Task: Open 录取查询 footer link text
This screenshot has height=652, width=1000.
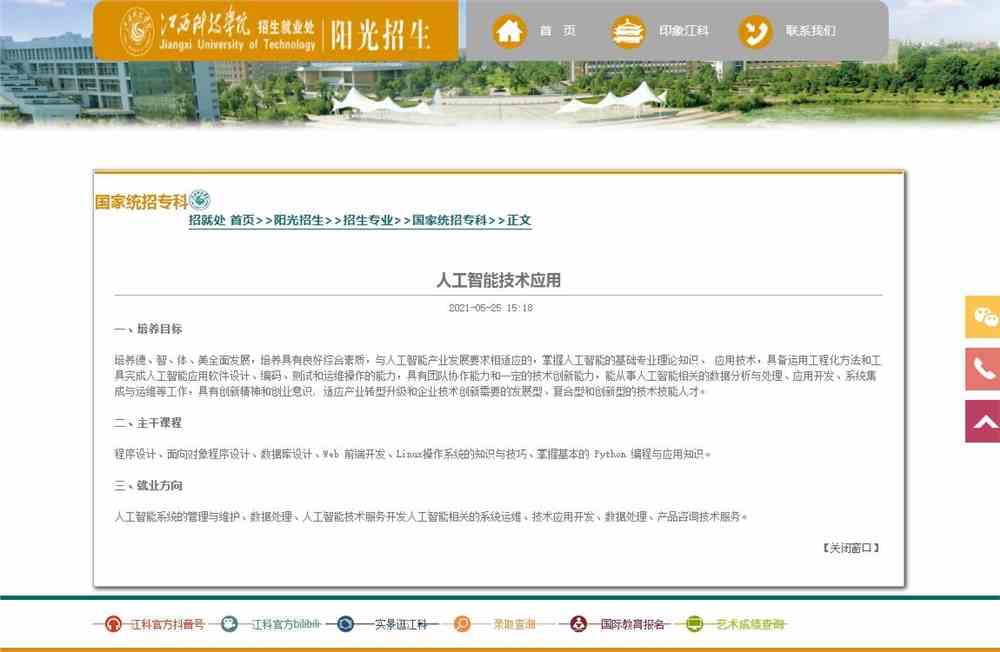Action: 514,624
